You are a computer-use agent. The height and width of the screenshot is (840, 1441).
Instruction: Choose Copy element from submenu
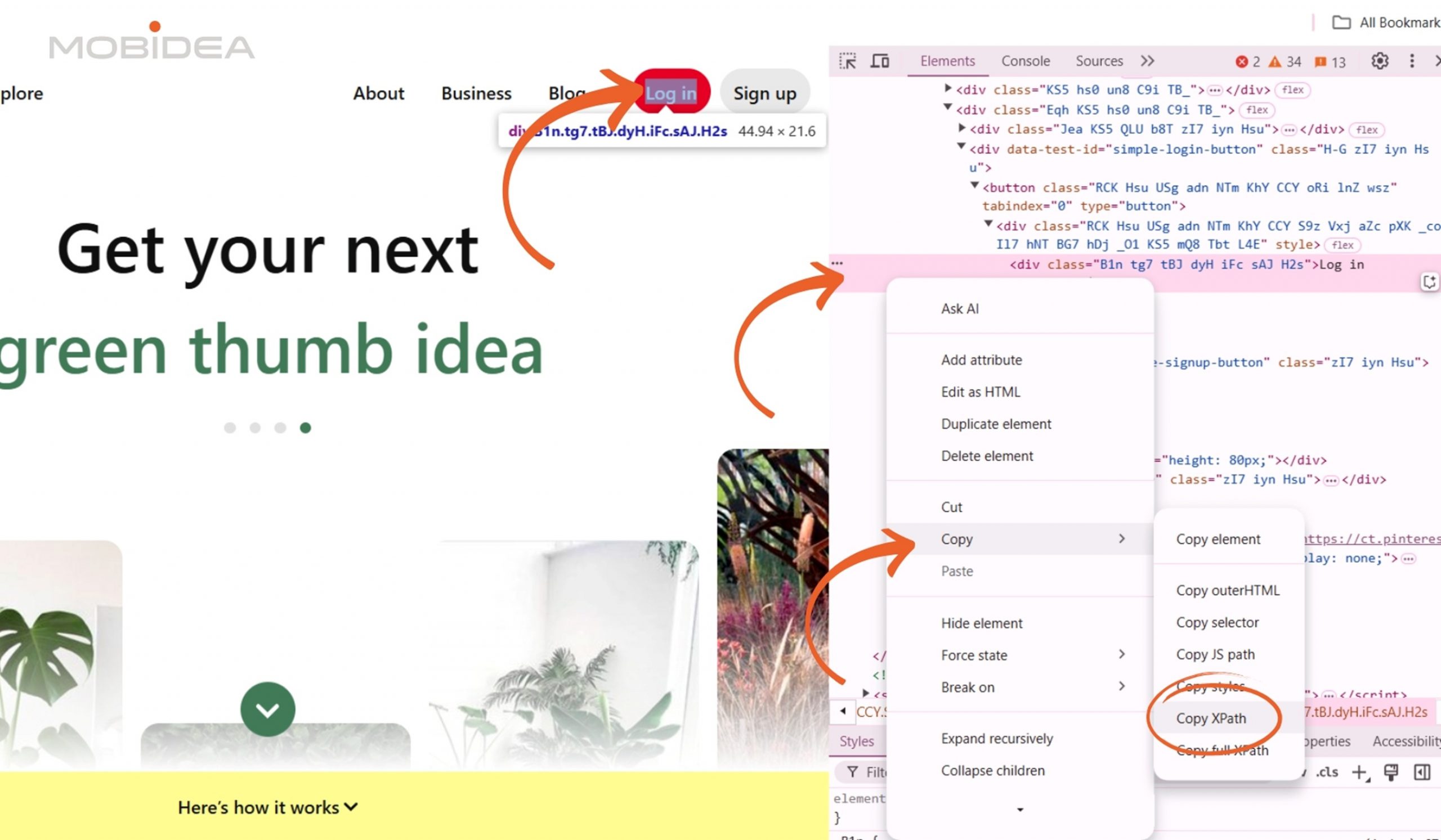tap(1228, 539)
